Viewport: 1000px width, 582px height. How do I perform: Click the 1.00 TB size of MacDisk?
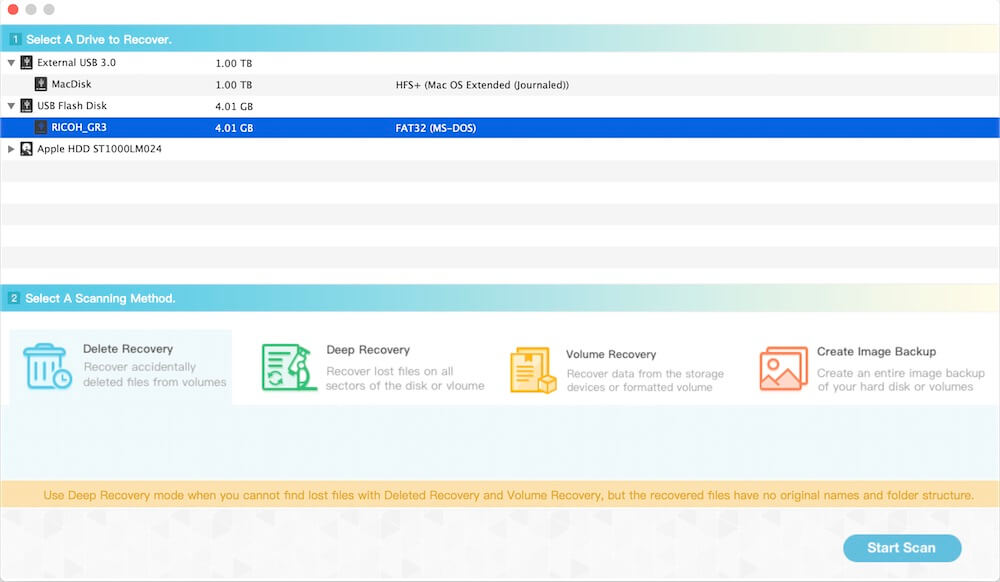click(233, 85)
